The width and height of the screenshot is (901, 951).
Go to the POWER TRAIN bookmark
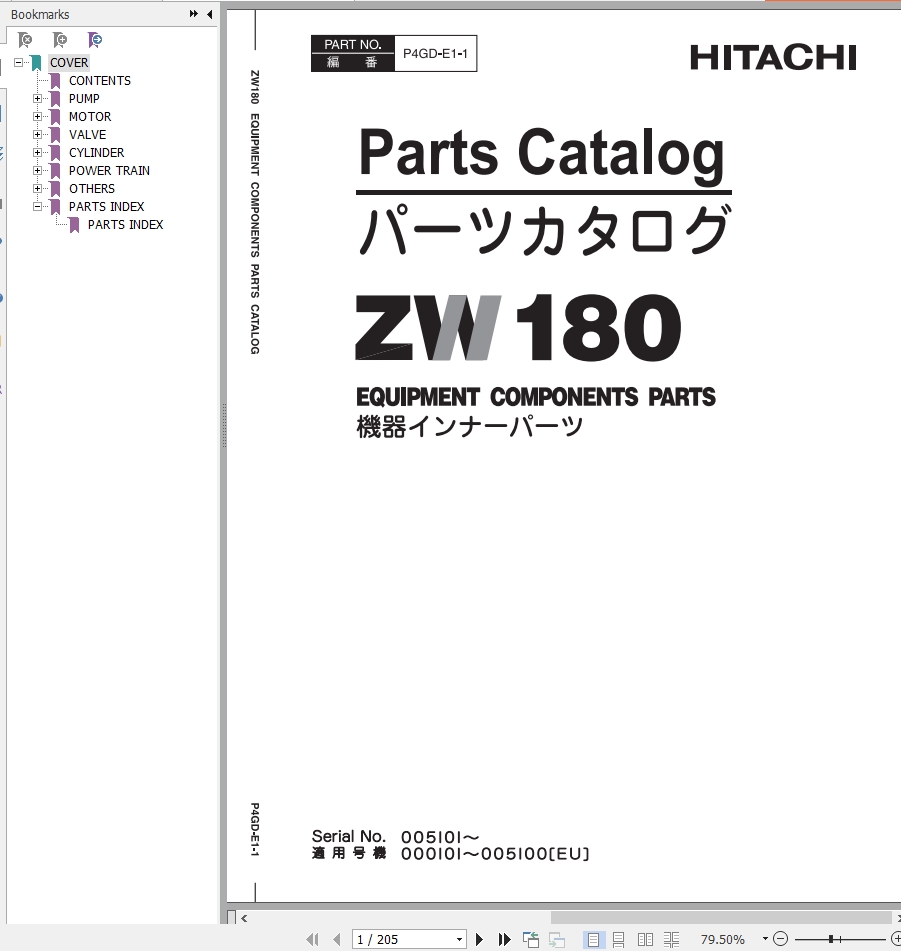pos(109,170)
